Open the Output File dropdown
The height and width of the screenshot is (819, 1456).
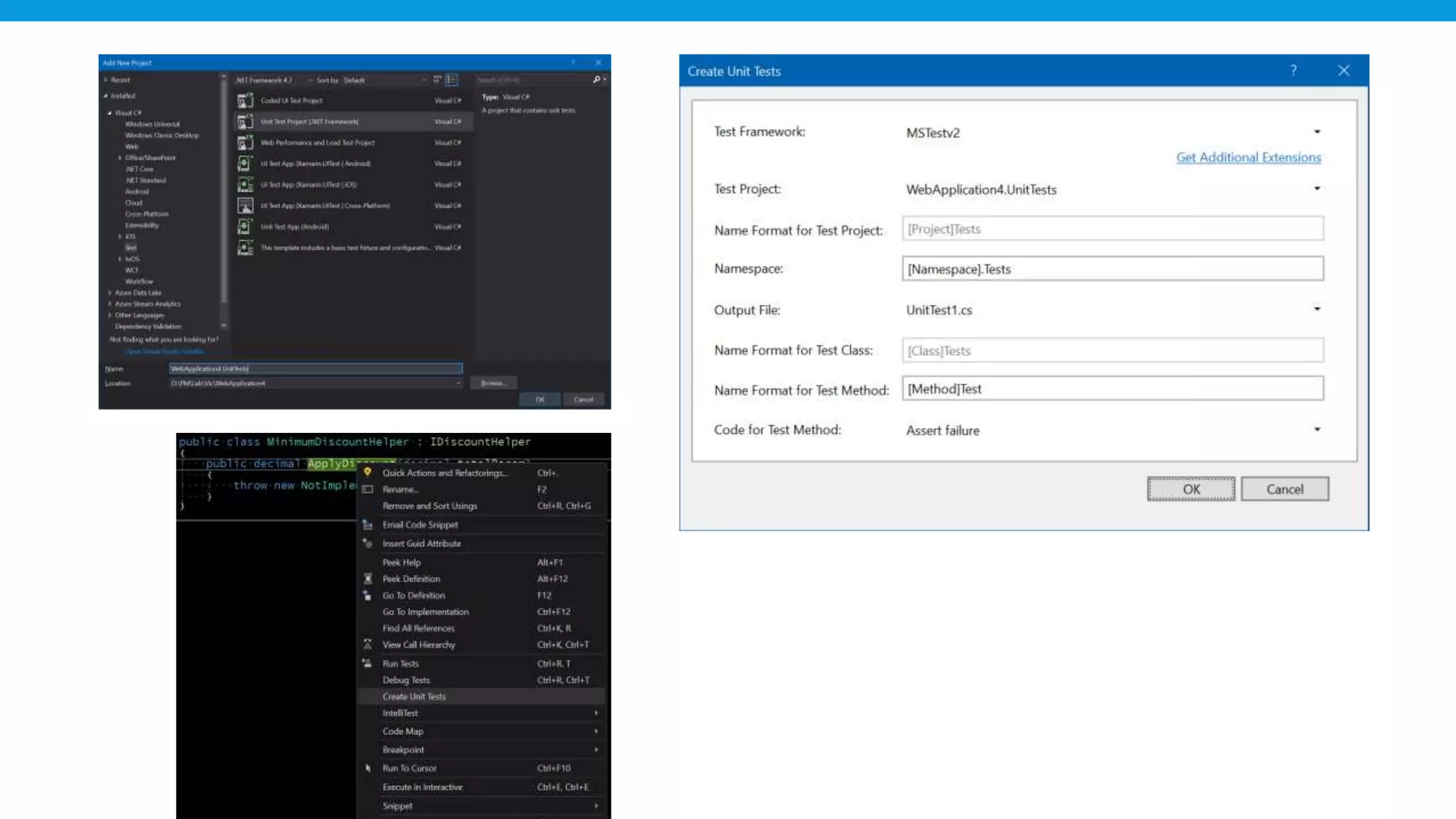pyautogui.click(x=1317, y=309)
